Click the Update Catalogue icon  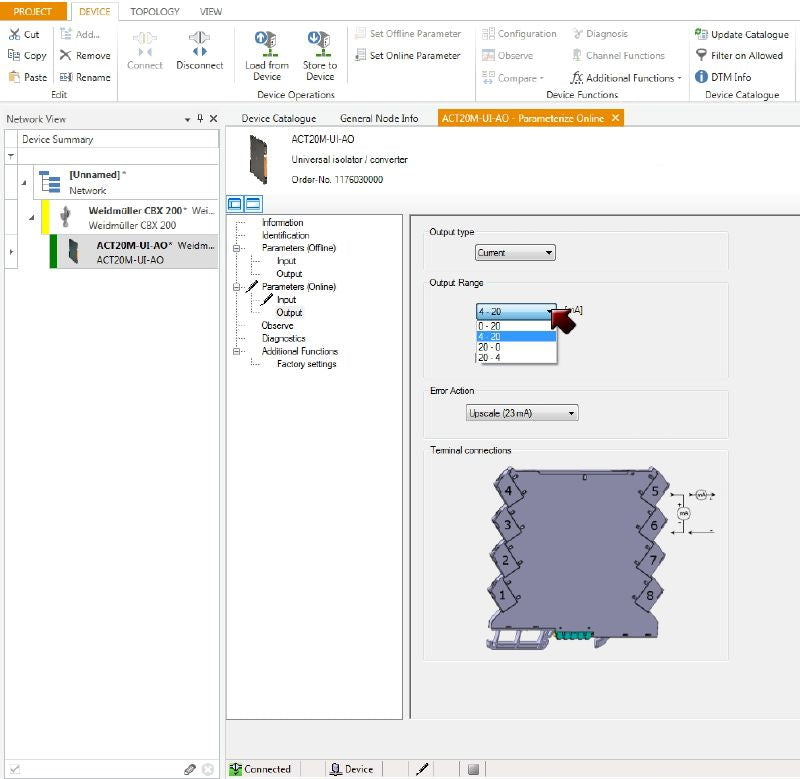(x=700, y=34)
